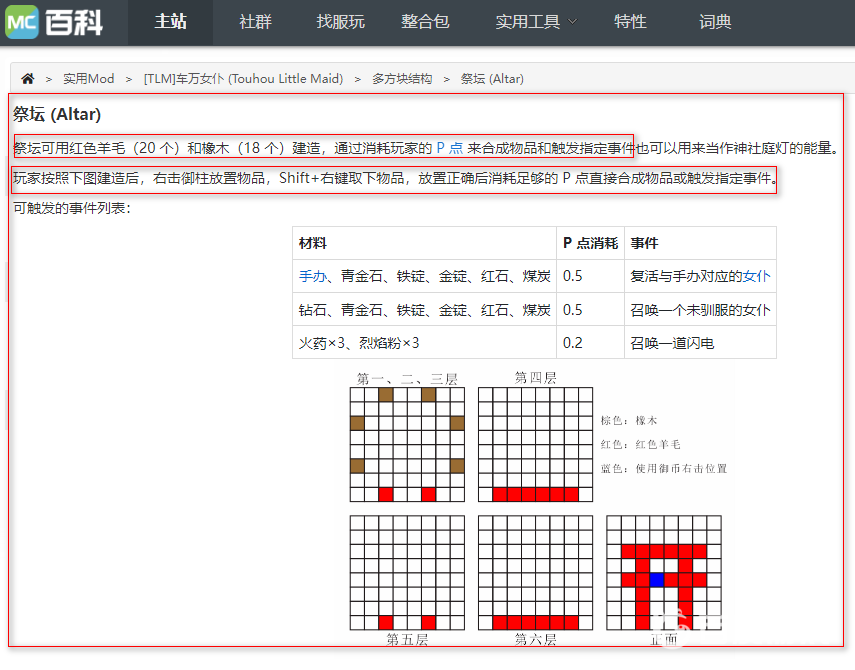Viewport: 855px width, 670px height.
Task: Click the blue cell in 正面 diagram
Action: [x=657, y=580]
